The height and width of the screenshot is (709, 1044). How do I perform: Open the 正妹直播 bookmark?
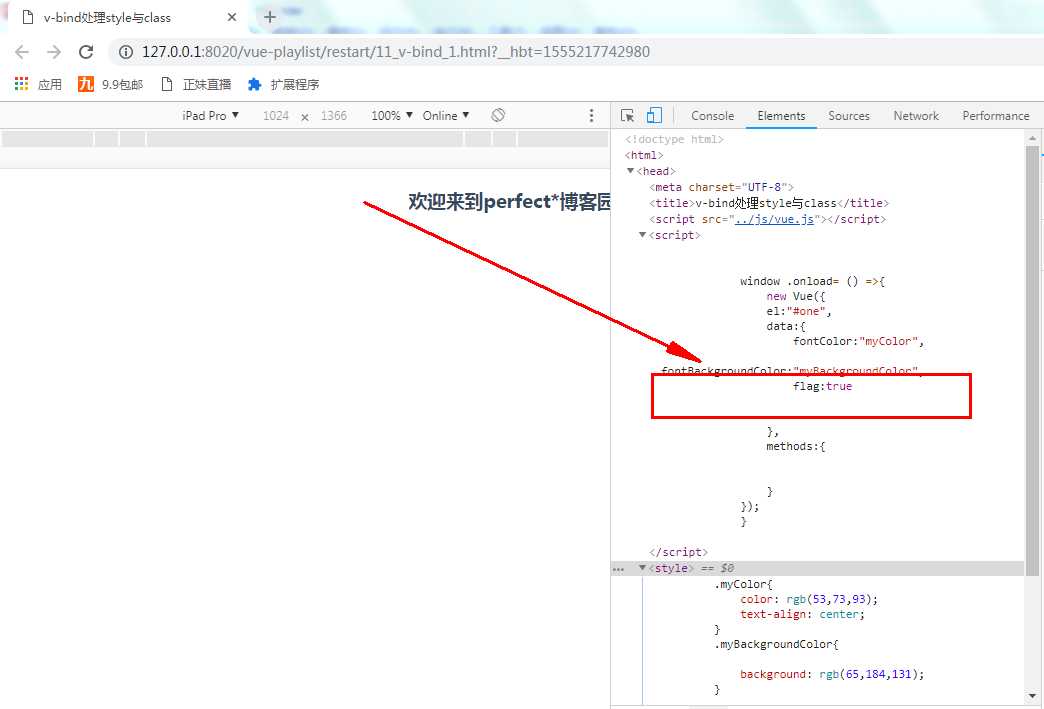point(196,85)
